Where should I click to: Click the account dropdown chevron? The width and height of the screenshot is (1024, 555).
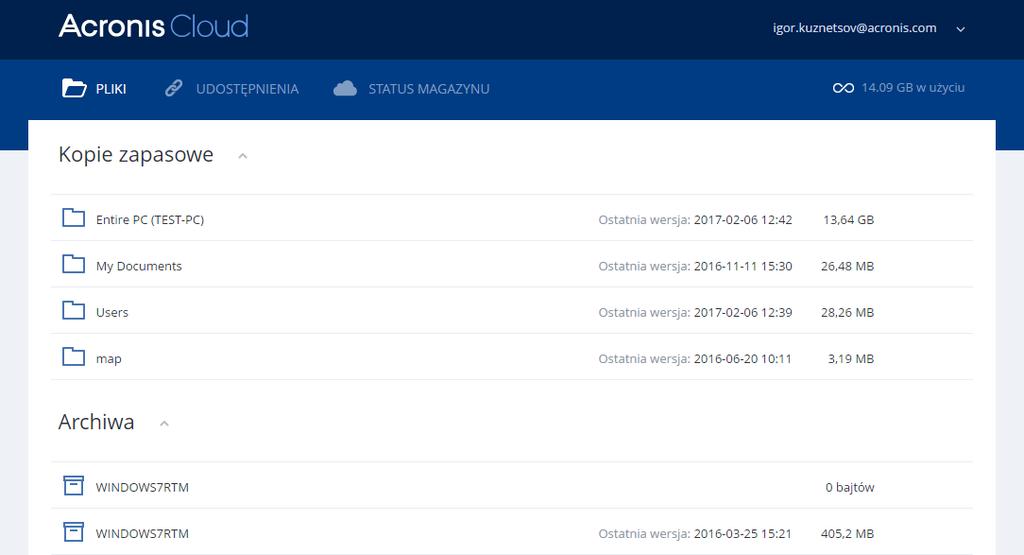coord(961,29)
